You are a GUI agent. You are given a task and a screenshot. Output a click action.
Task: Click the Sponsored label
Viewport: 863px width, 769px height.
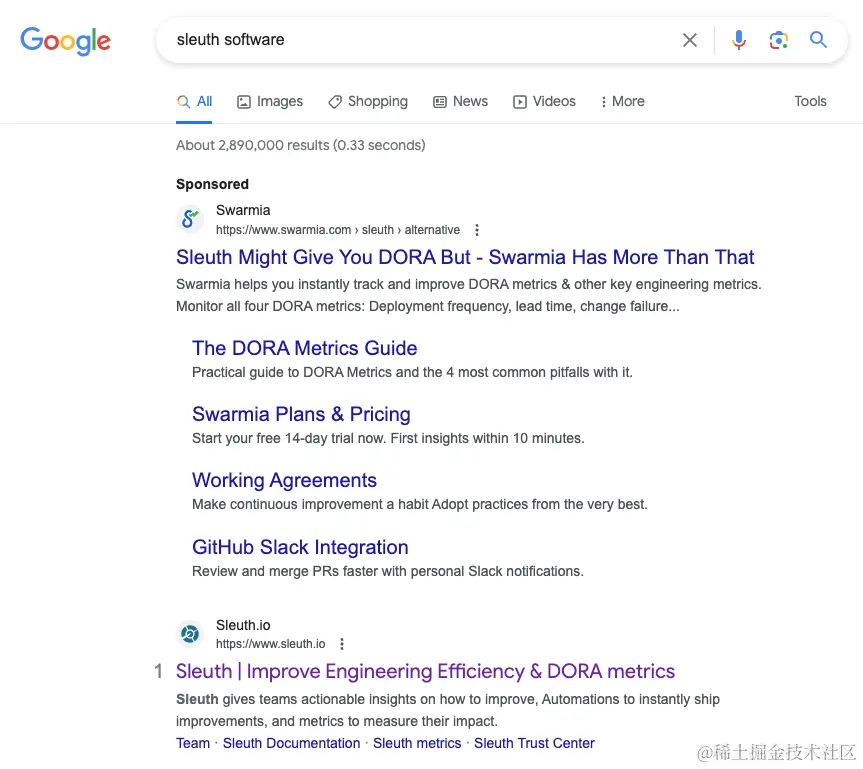(212, 184)
